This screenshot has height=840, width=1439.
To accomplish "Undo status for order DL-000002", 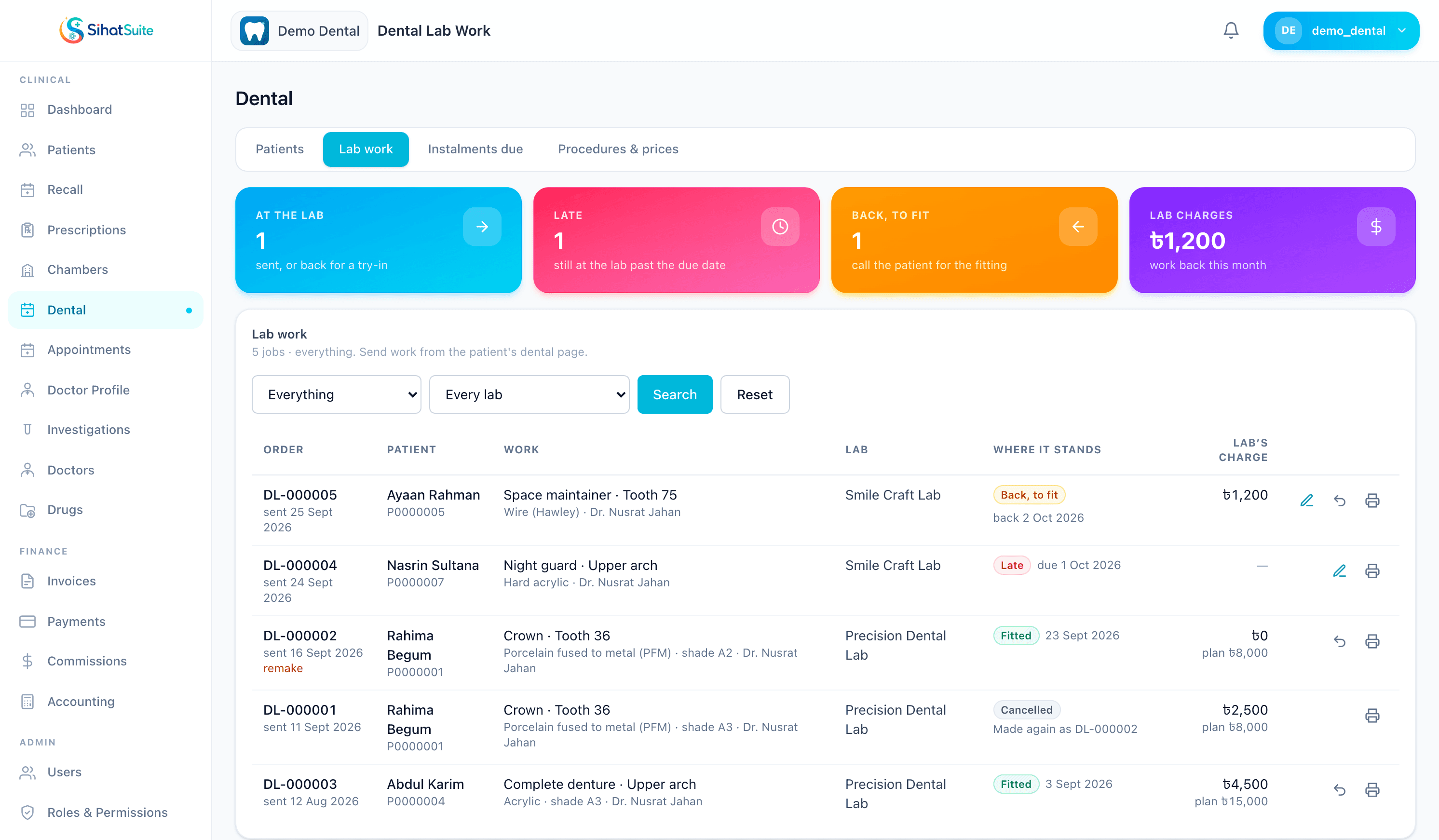I will [1340, 641].
